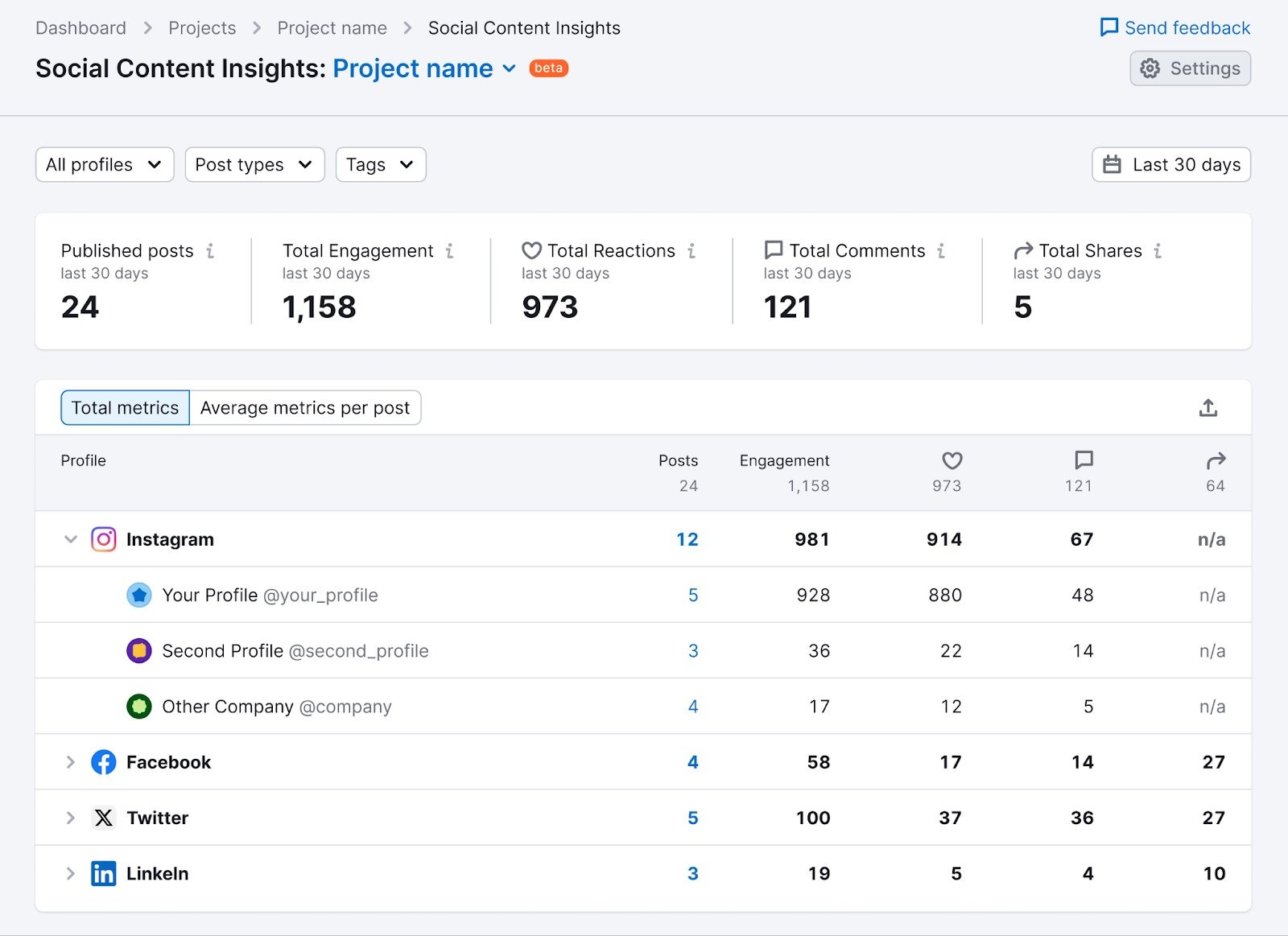Image resolution: width=1288 pixels, height=936 pixels.
Task: Click the LinkedIn icon in the table
Action: (103, 873)
